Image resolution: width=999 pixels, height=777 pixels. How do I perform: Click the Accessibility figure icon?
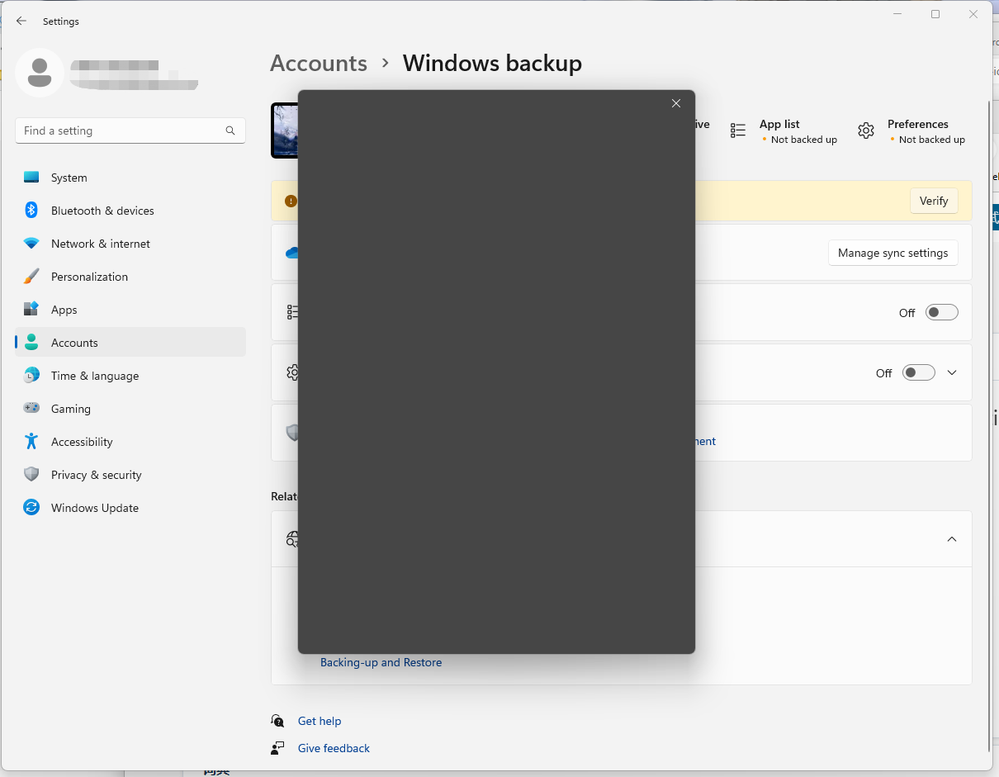click(31, 441)
